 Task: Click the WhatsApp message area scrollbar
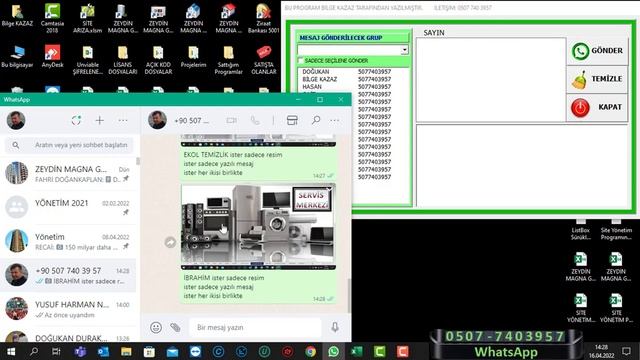(x=349, y=295)
